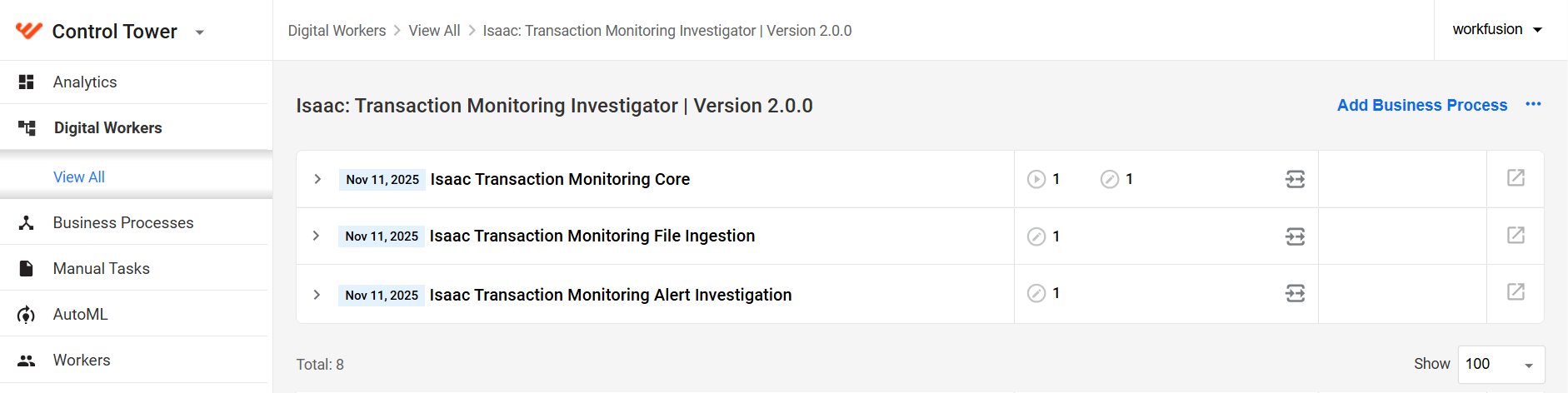1568x393 pixels.
Task: Open the Show 100 page size dropdown
Action: (1501, 365)
